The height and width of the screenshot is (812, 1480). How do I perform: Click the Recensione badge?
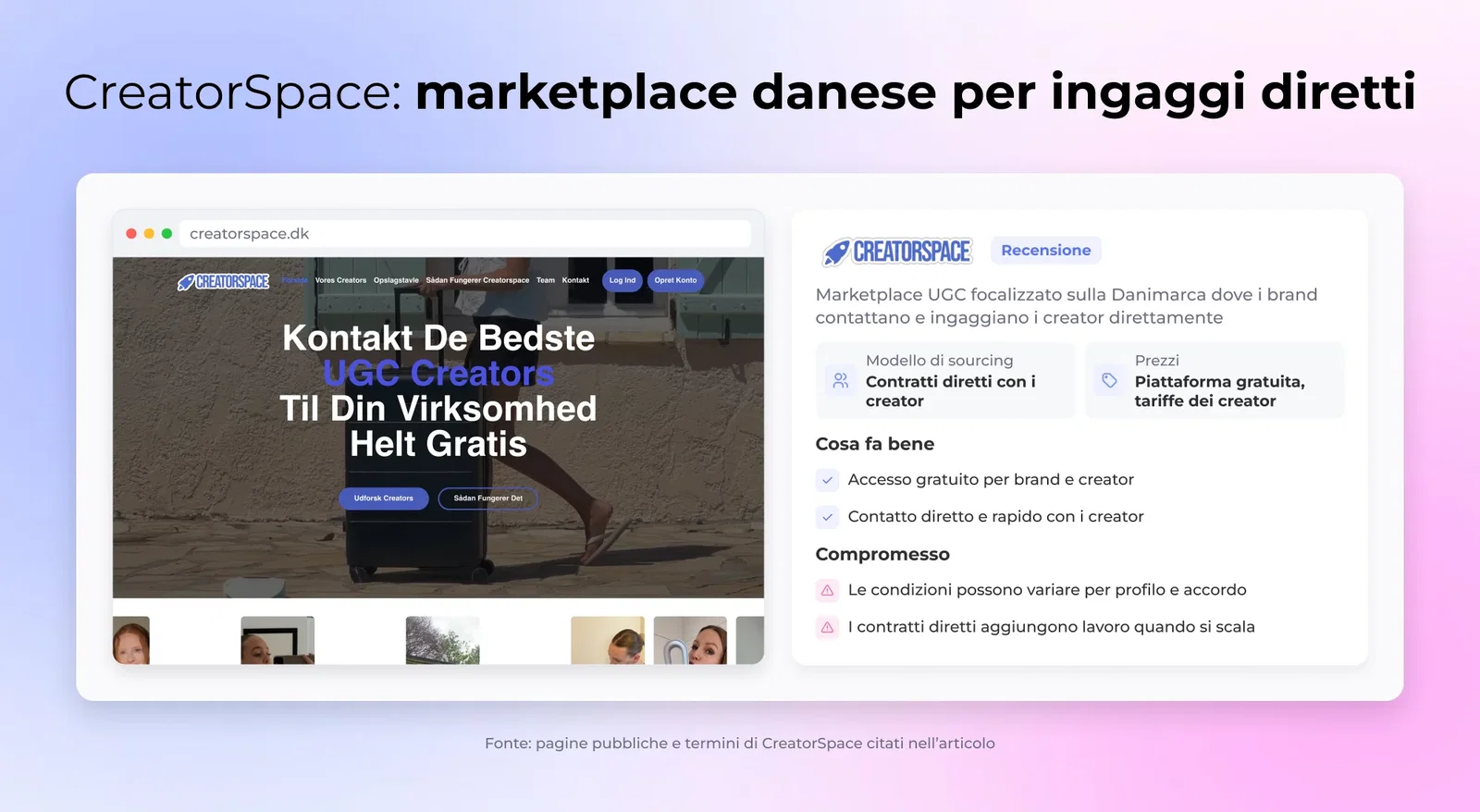tap(1046, 251)
